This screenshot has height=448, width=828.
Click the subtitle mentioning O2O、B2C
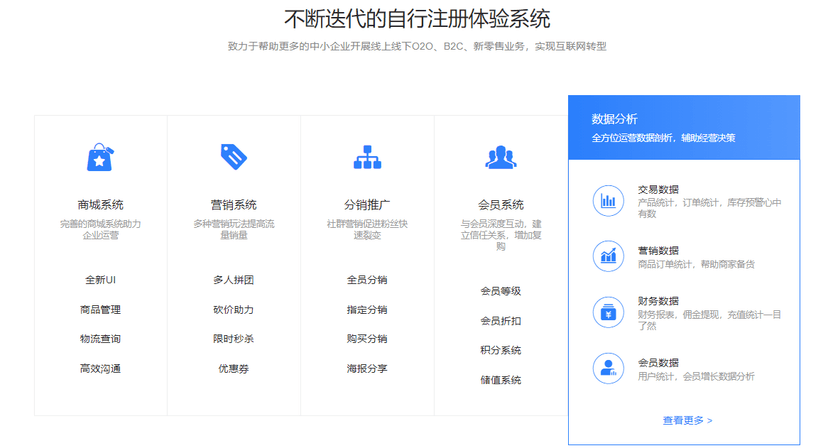point(417,46)
